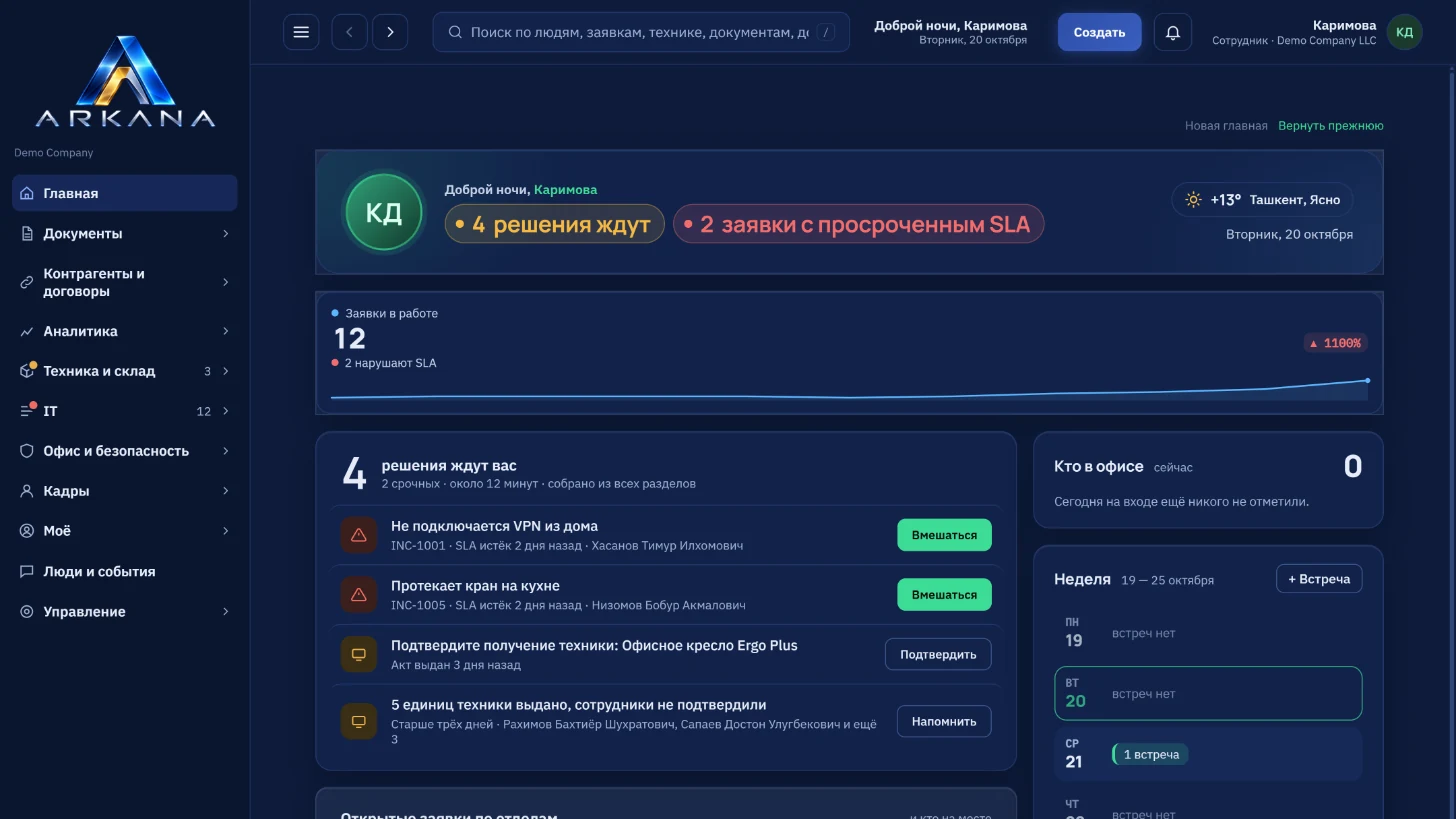The image size is (1456, 819).
Task: Click the 4 решения ждут pill
Action: point(554,224)
